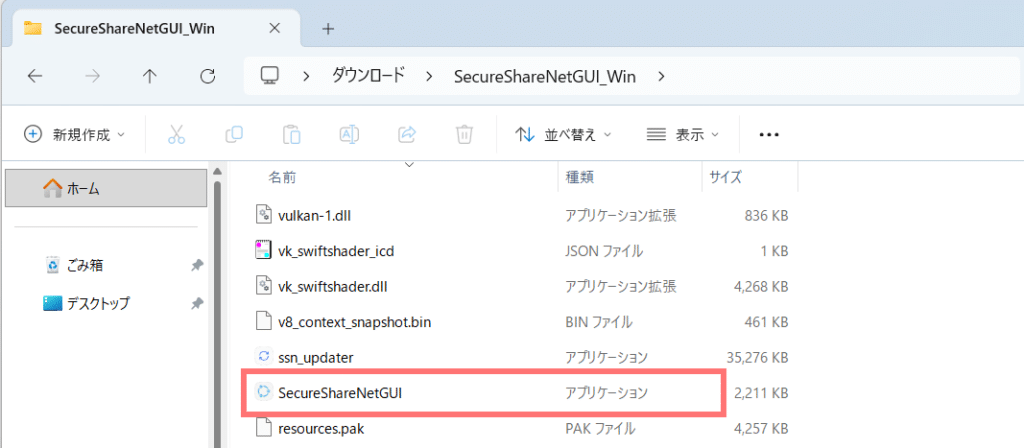Screen dimensions: 1024x448
Task: Click ダウンロード in the address breadcrumb
Action: (x=368, y=76)
